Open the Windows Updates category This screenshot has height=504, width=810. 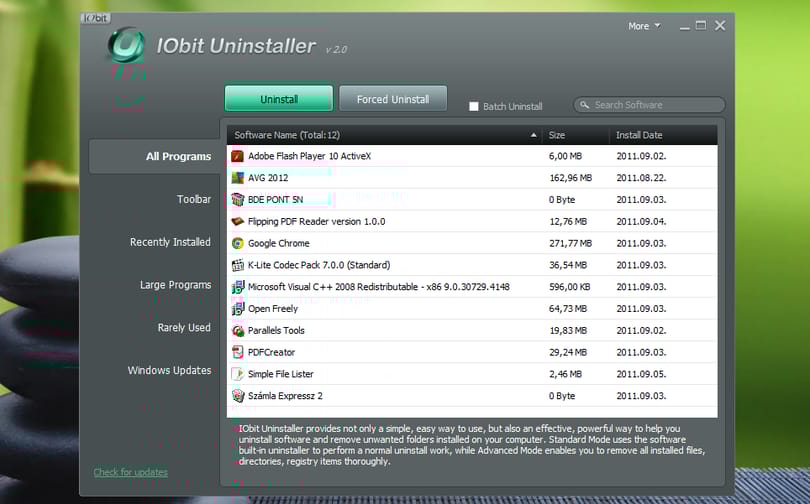(x=169, y=370)
